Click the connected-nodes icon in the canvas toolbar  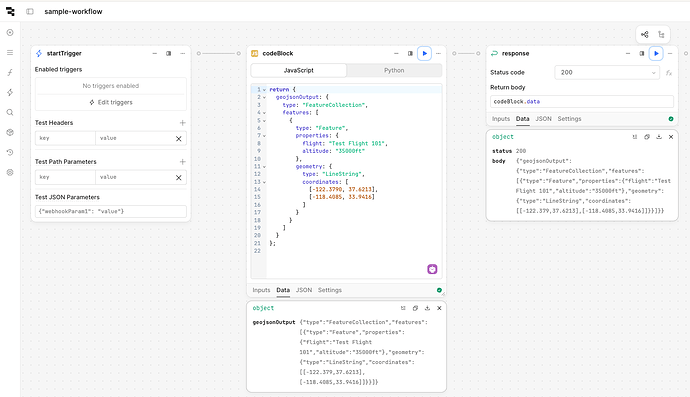click(x=645, y=34)
